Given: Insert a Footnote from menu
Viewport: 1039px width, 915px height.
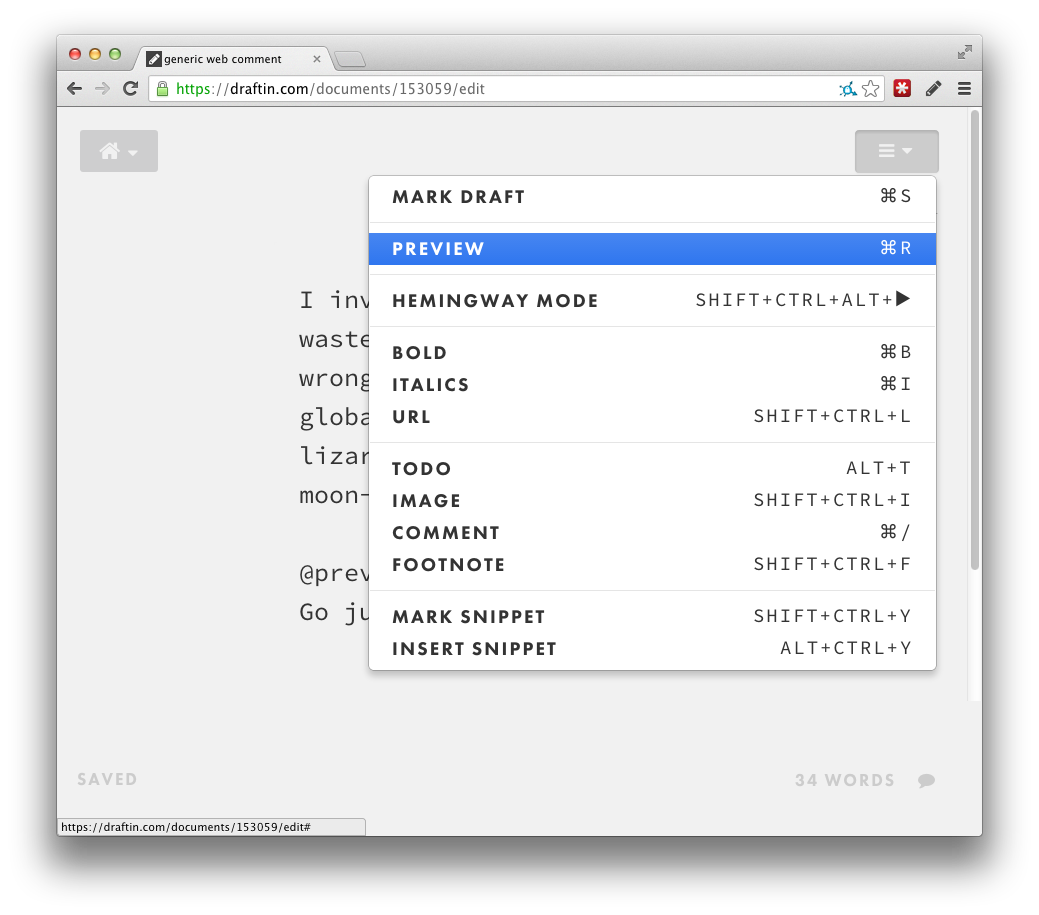Looking at the screenshot, I should [x=652, y=565].
